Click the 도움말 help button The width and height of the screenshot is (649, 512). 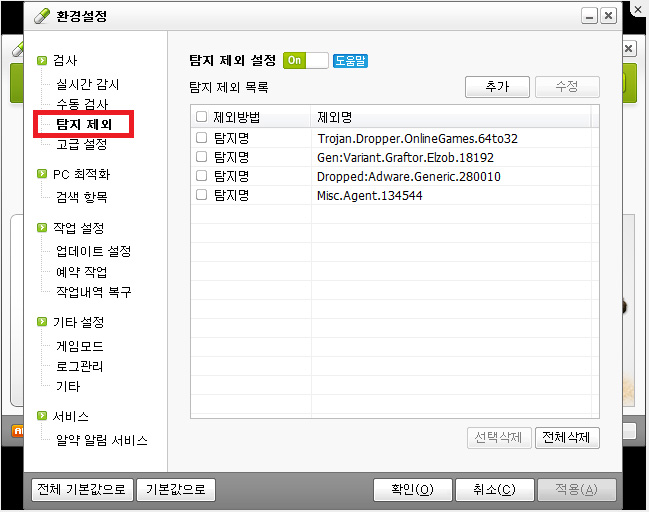point(350,61)
